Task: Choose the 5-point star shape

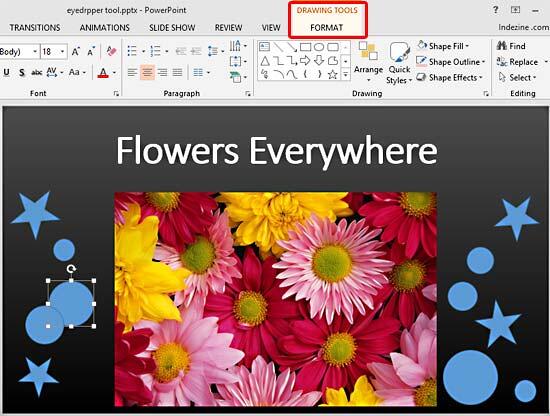Action: (333, 74)
